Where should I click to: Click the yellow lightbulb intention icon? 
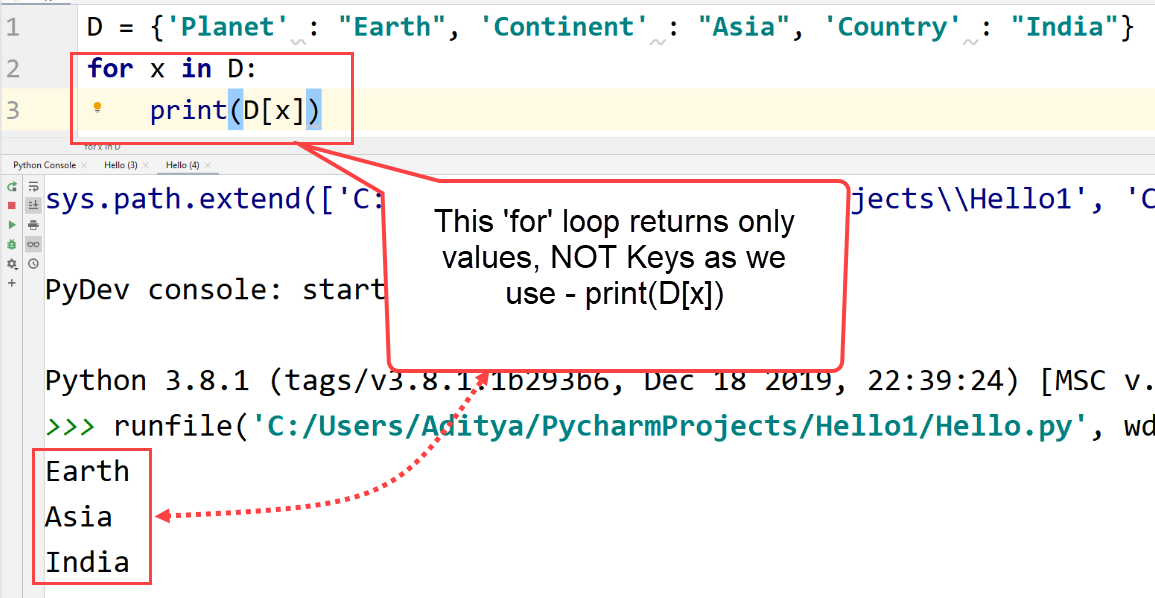[x=98, y=107]
